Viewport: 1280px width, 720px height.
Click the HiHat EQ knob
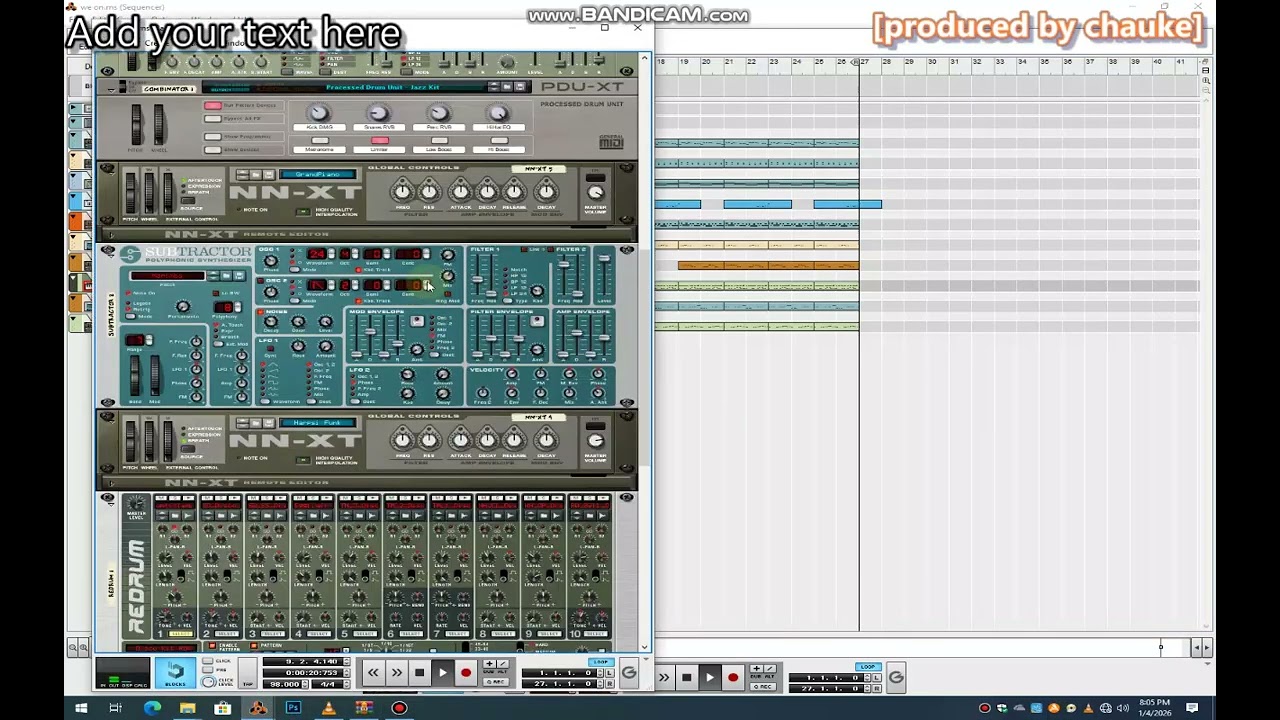(499, 112)
